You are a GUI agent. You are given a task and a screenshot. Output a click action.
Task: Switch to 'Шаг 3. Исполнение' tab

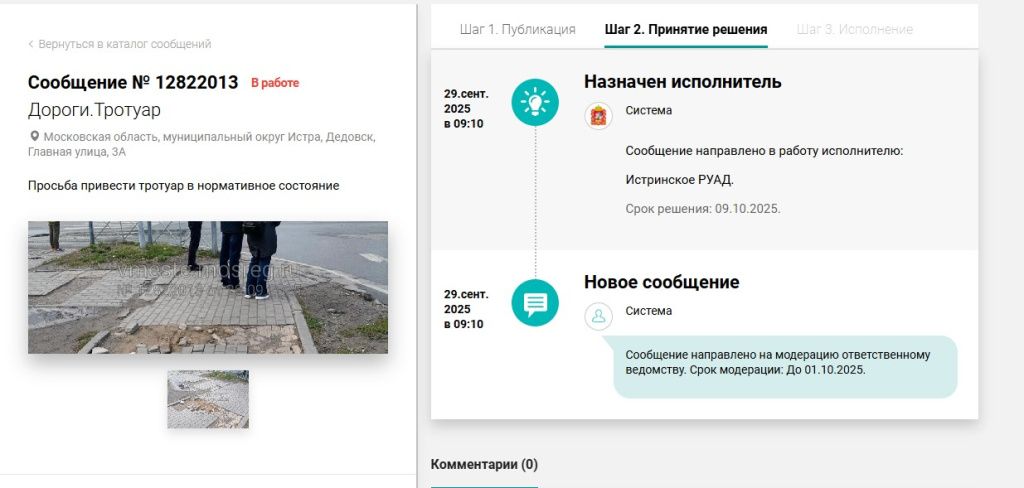[x=854, y=29]
